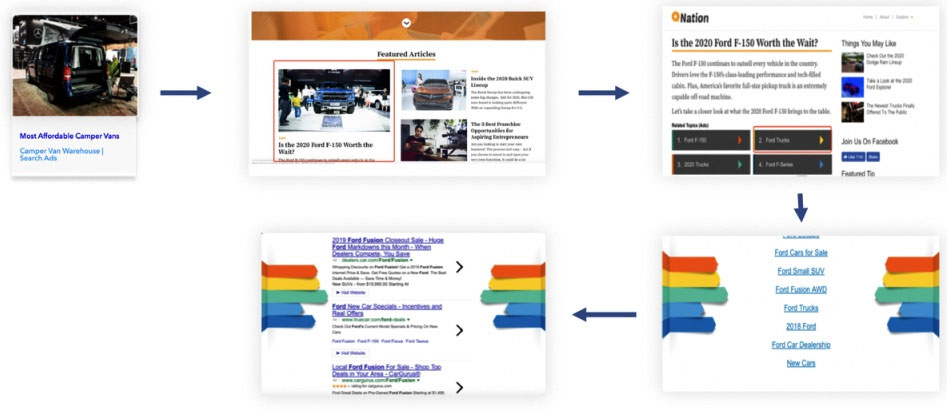Click the chevron beside Ford New Car Specials ad
This screenshot has width=947, height=411.
click(x=460, y=330)
